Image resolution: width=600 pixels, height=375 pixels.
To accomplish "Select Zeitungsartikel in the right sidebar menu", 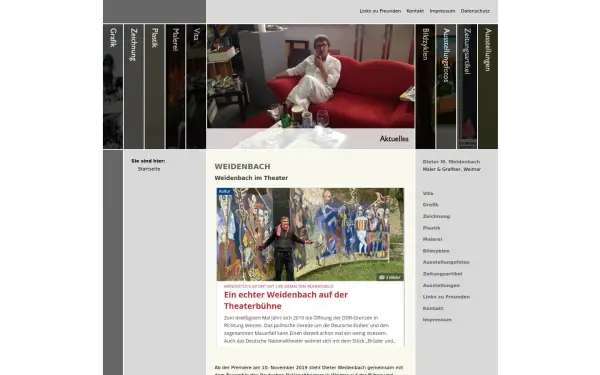I will pyautogui.click(x=442, y=274).
